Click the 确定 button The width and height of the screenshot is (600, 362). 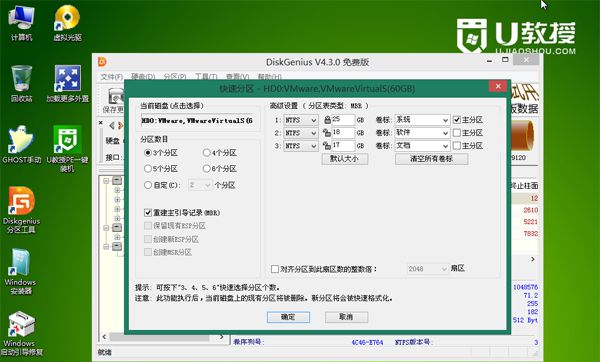[x=288, y=317]
